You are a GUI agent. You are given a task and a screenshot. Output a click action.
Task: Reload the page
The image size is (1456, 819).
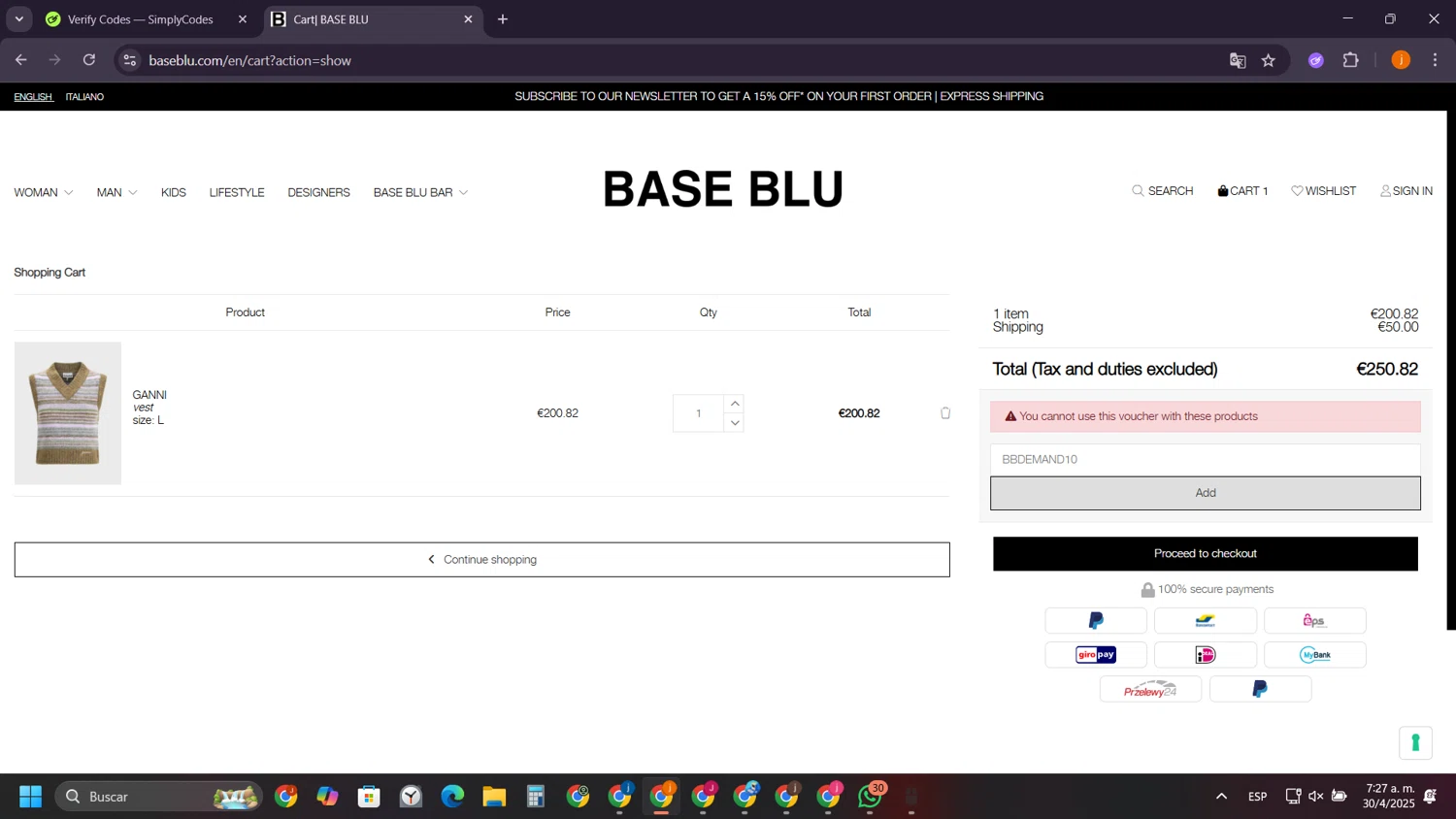point(89,60)
